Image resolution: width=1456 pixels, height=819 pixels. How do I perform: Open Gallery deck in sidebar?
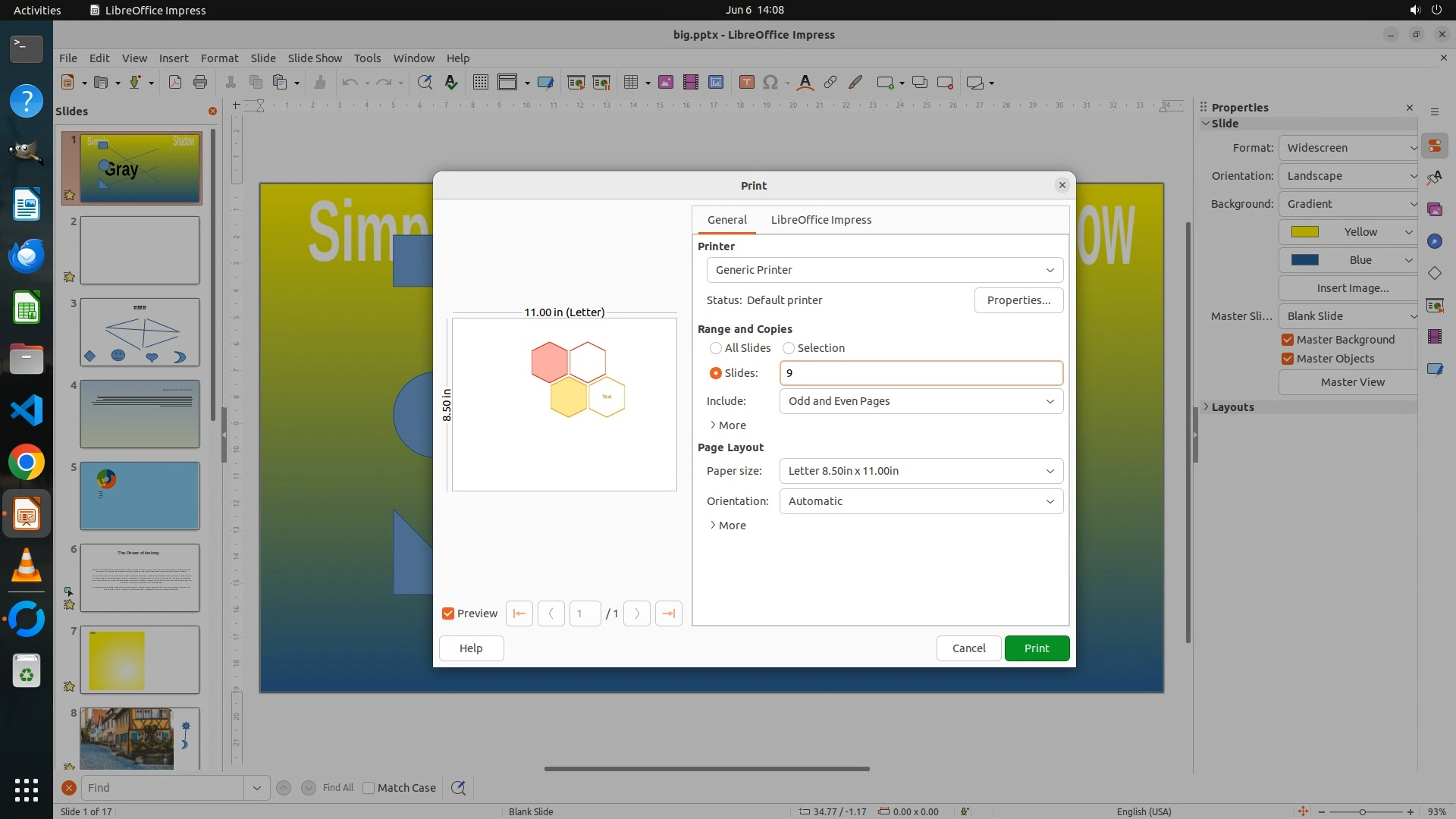[x=1434, y=209]
